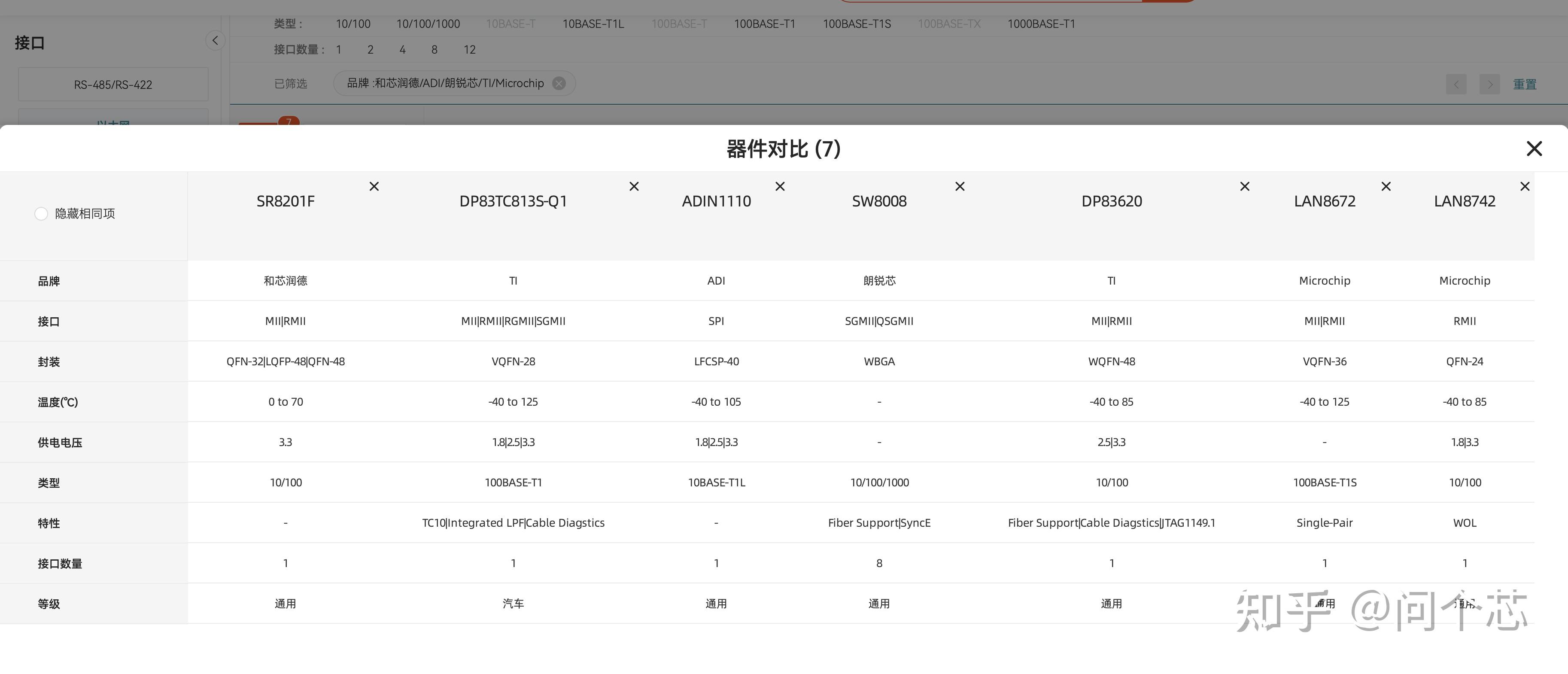The height and width of the screenshot is (674, 1568).
Task: Click the 1.8|3.3 supply voltage cell
Action: point(1465,442)
